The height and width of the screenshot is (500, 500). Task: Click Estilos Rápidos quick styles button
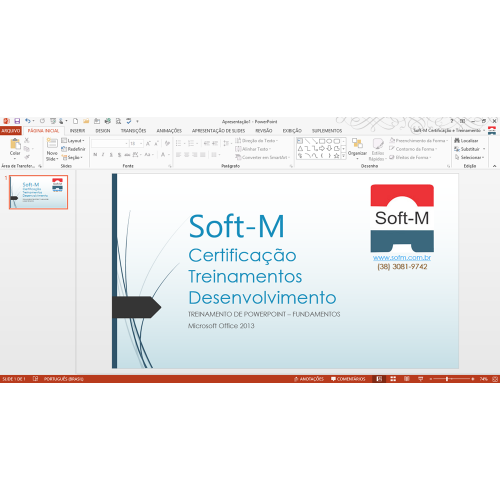pos(378,149)
